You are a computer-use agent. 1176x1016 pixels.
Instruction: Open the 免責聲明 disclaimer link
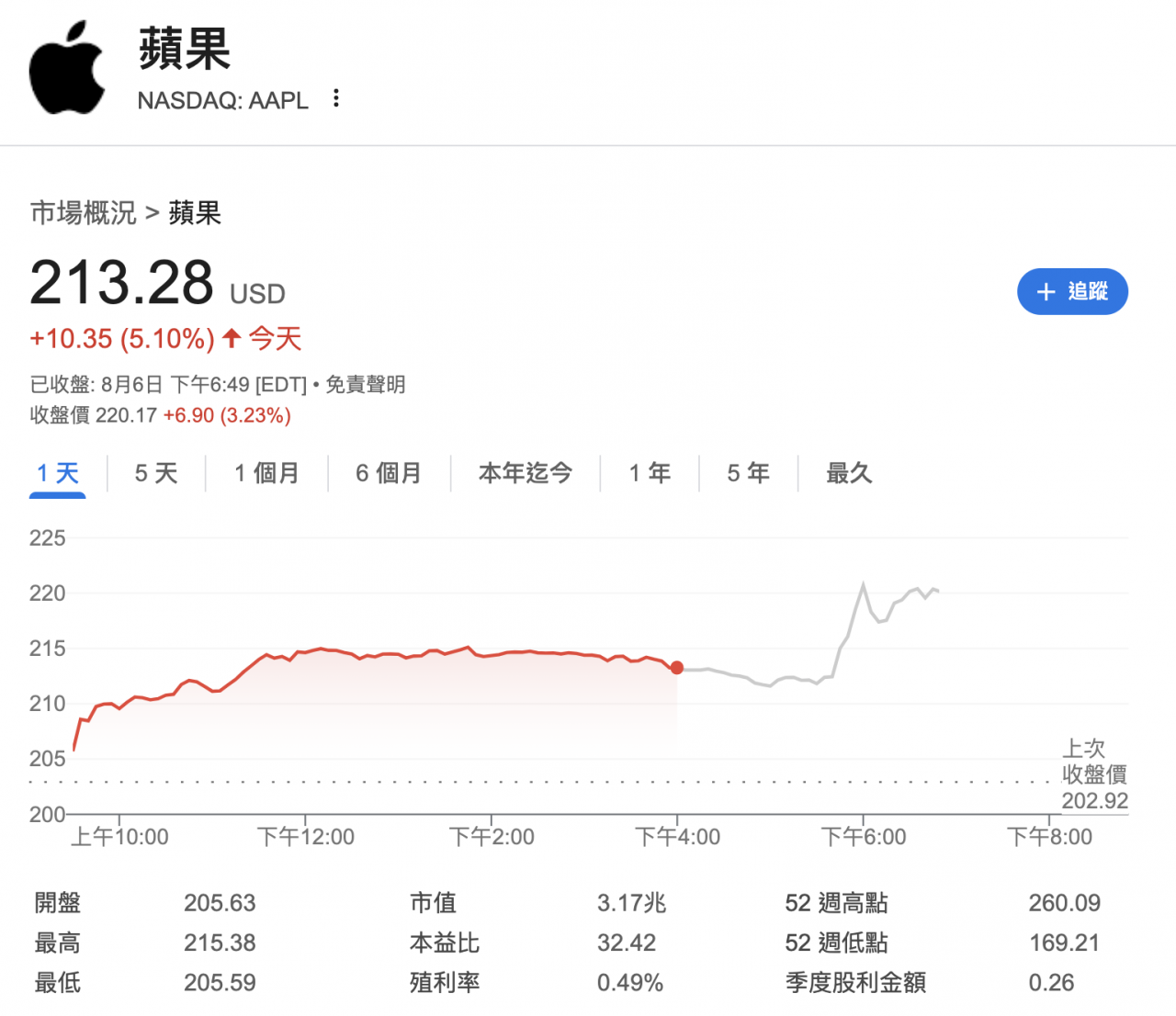(366, 385)
